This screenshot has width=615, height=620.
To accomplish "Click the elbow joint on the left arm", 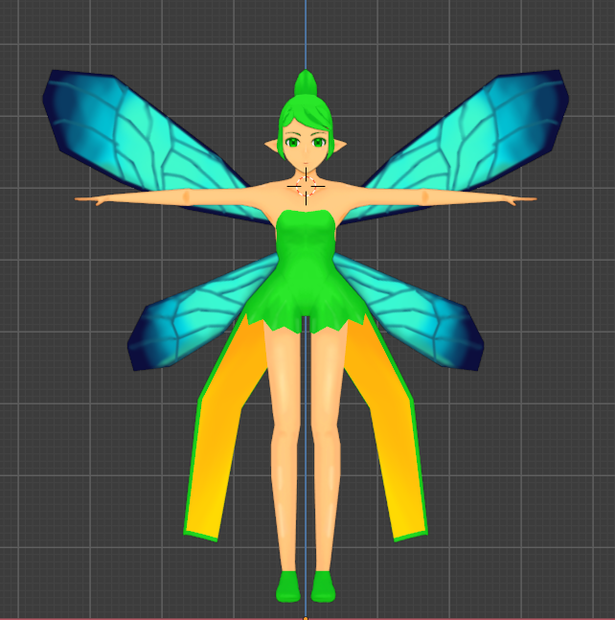I will point(186,197).
